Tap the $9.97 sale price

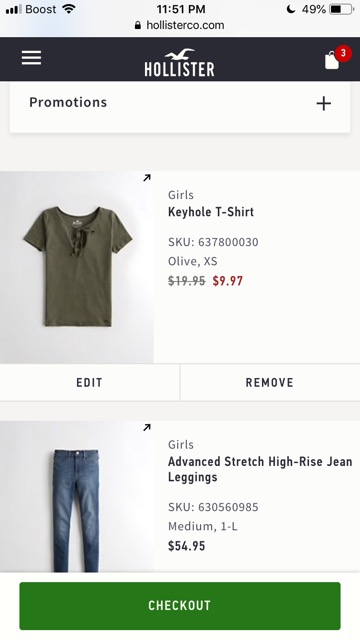coord(227,281)
